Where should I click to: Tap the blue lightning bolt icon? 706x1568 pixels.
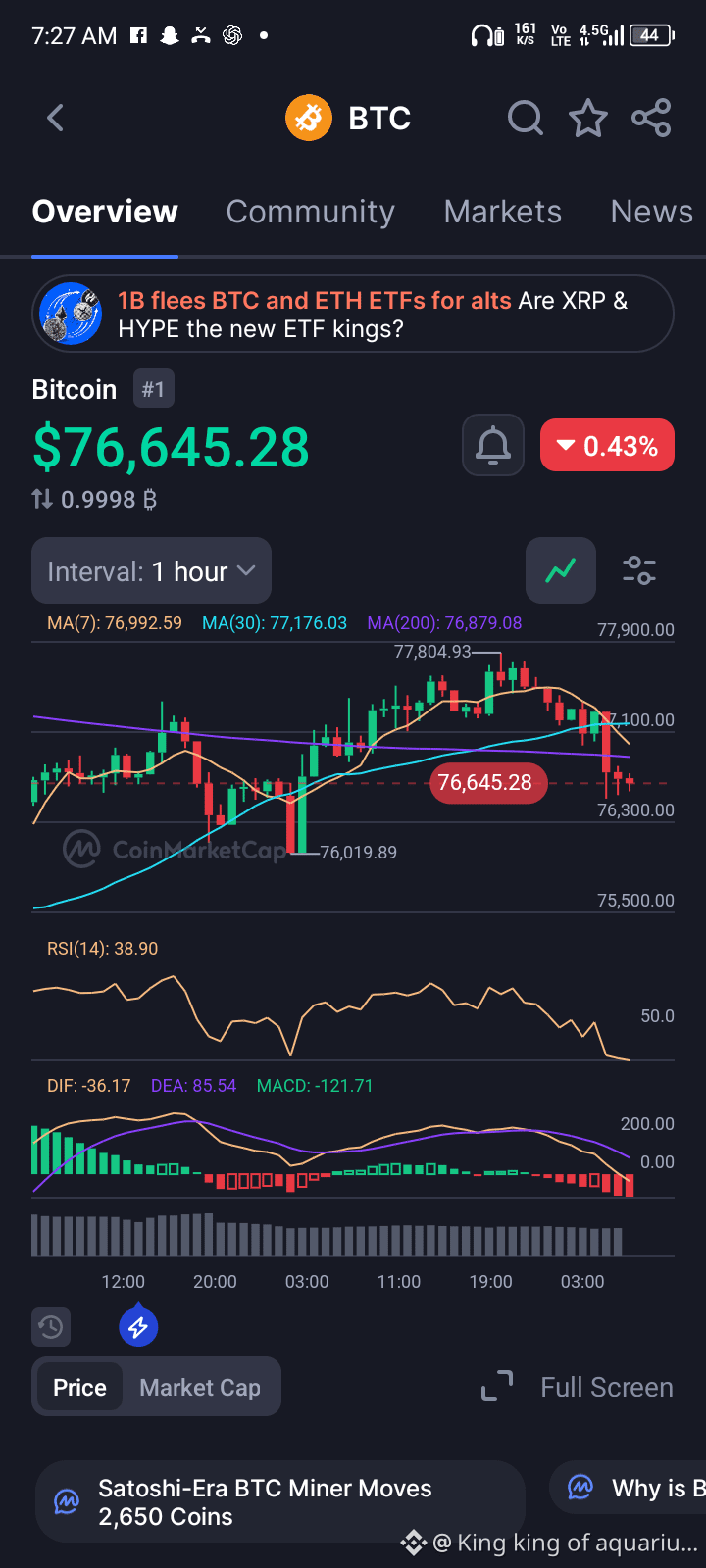(138, 1327)
